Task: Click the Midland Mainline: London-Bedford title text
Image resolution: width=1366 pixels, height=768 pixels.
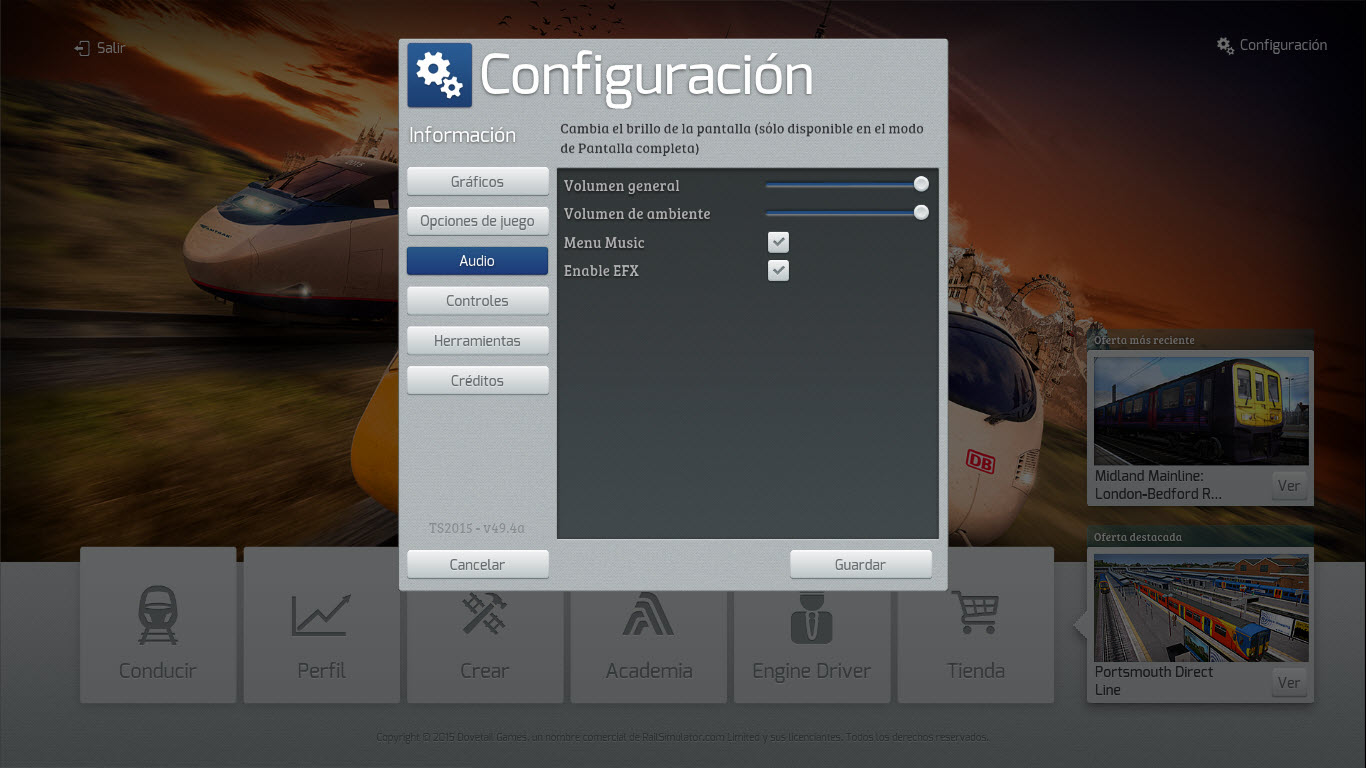Action: tap(1158, 485)
